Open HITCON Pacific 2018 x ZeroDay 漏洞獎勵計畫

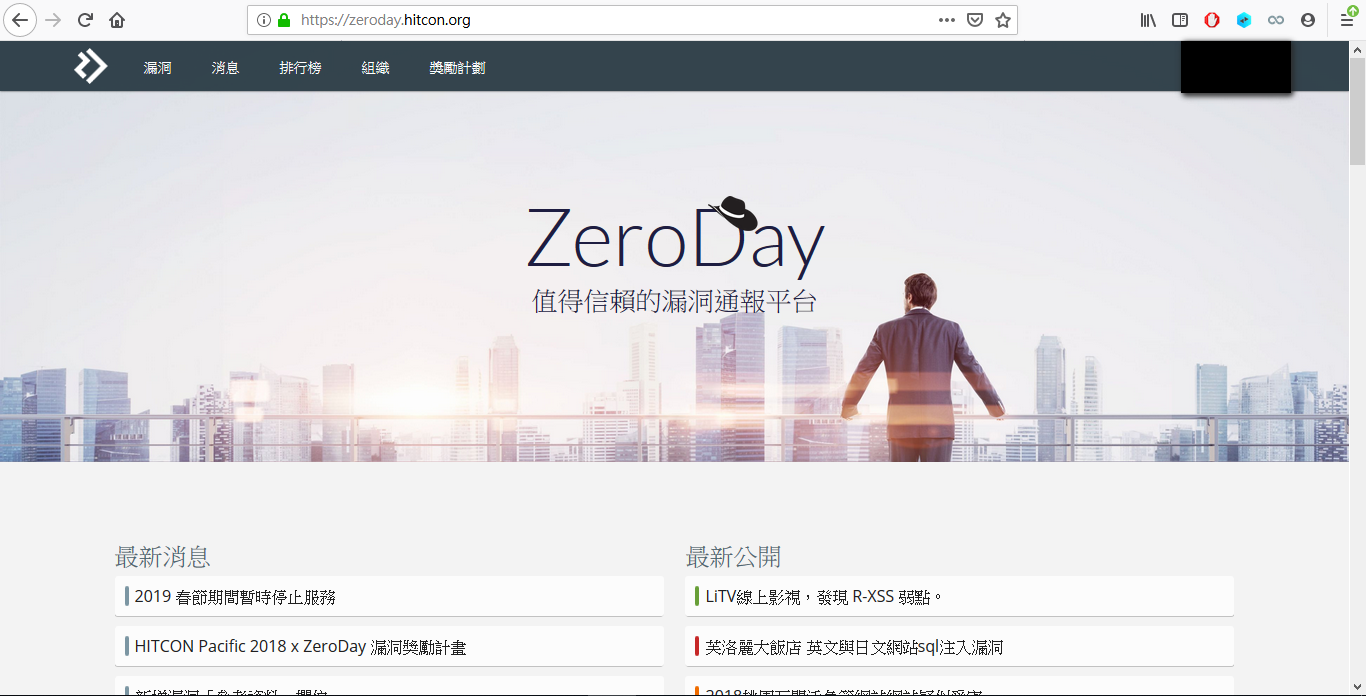389,646
